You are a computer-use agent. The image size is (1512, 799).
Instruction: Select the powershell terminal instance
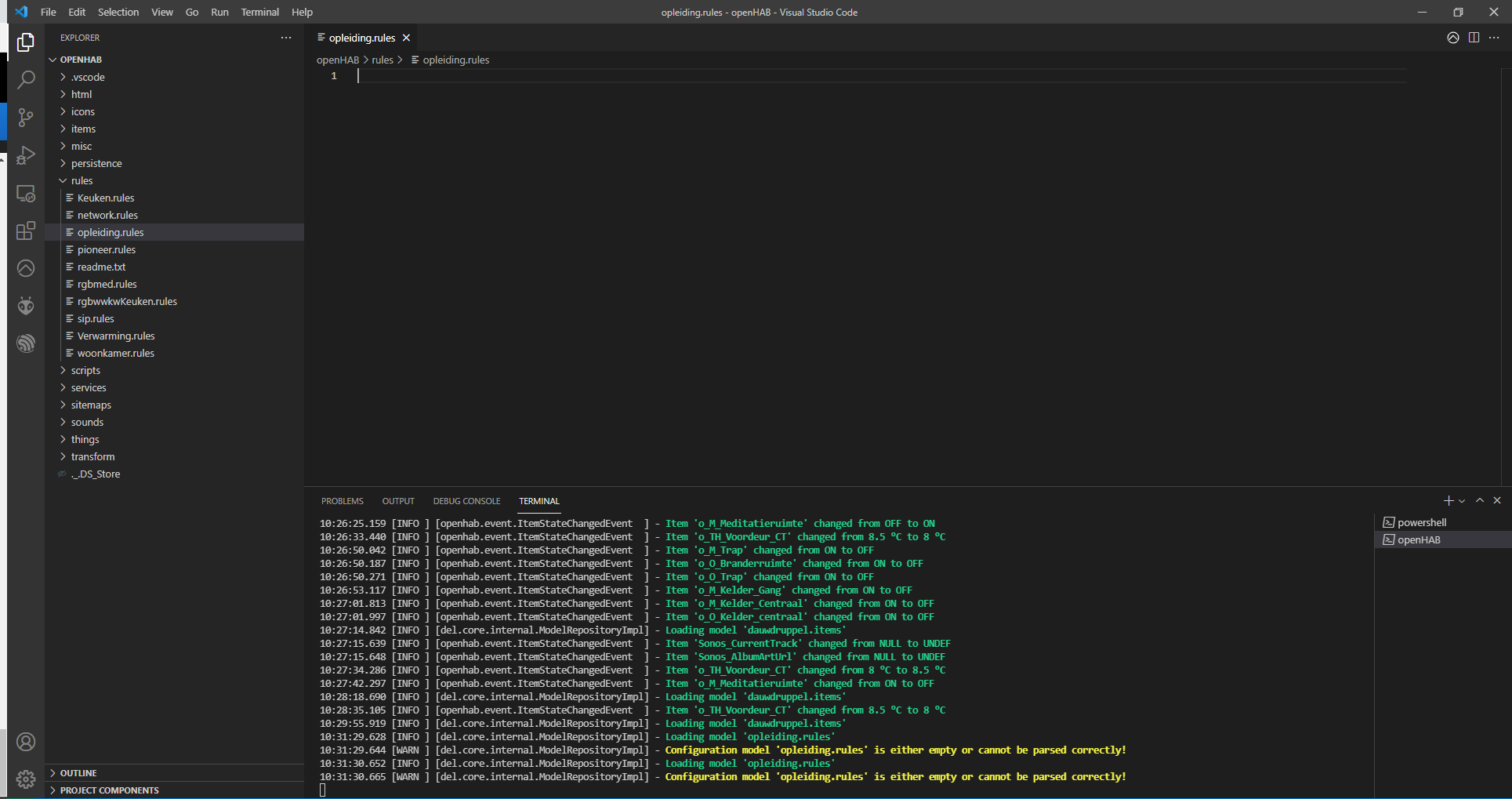coord(1443,522)
